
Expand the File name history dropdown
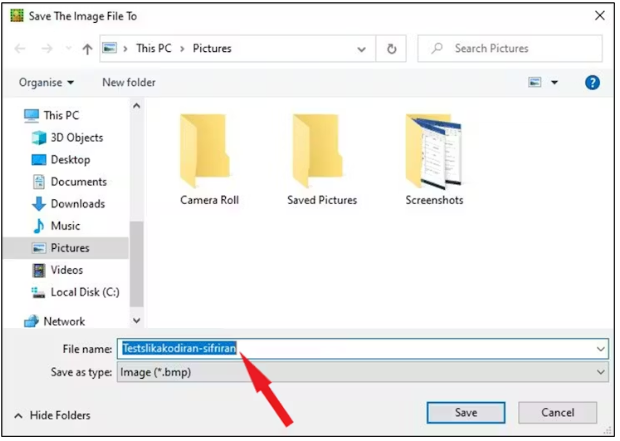[x=600, y=349]
